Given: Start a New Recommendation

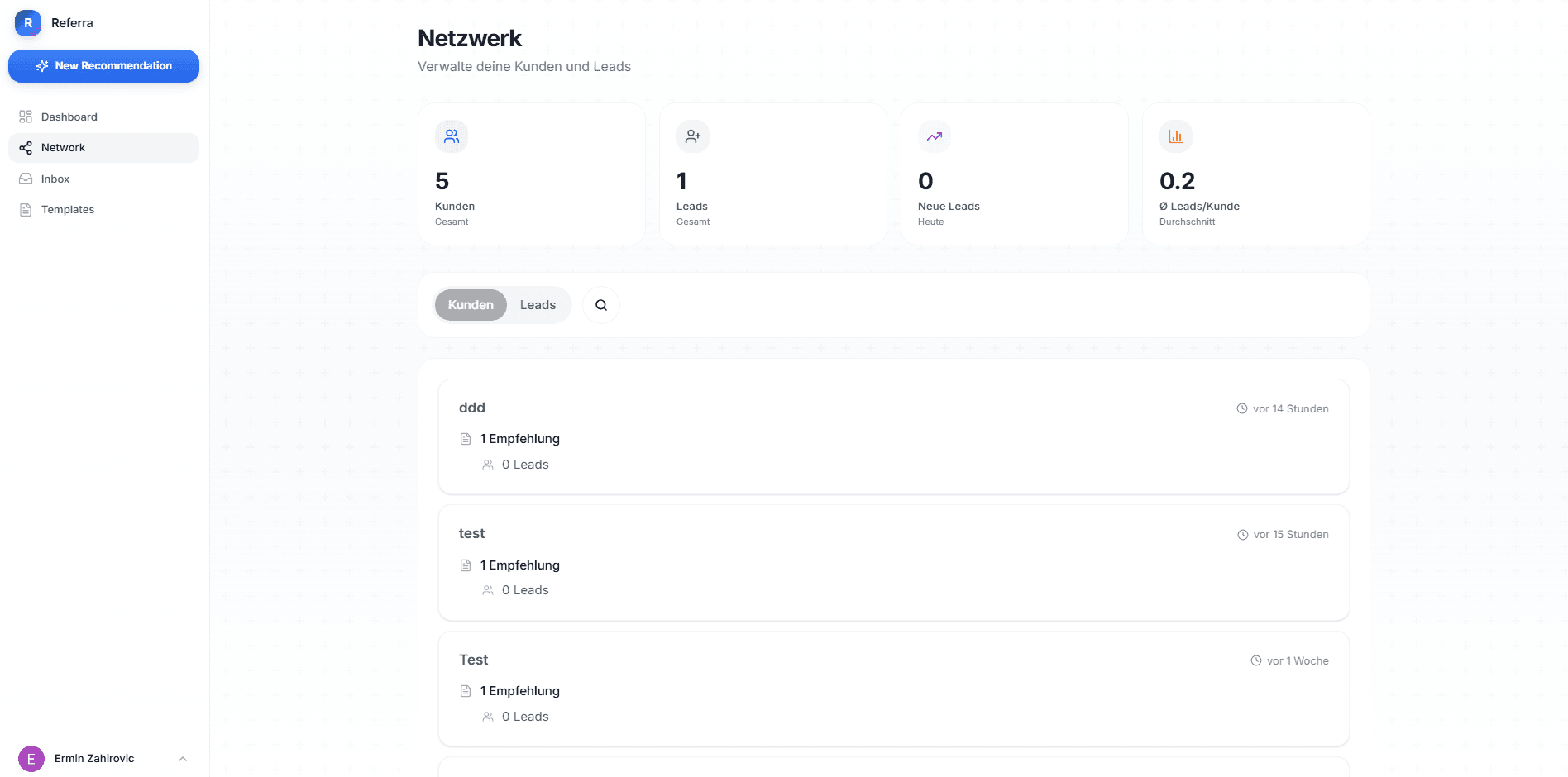Looking at the screenshot, I should [x=103, y=66].
